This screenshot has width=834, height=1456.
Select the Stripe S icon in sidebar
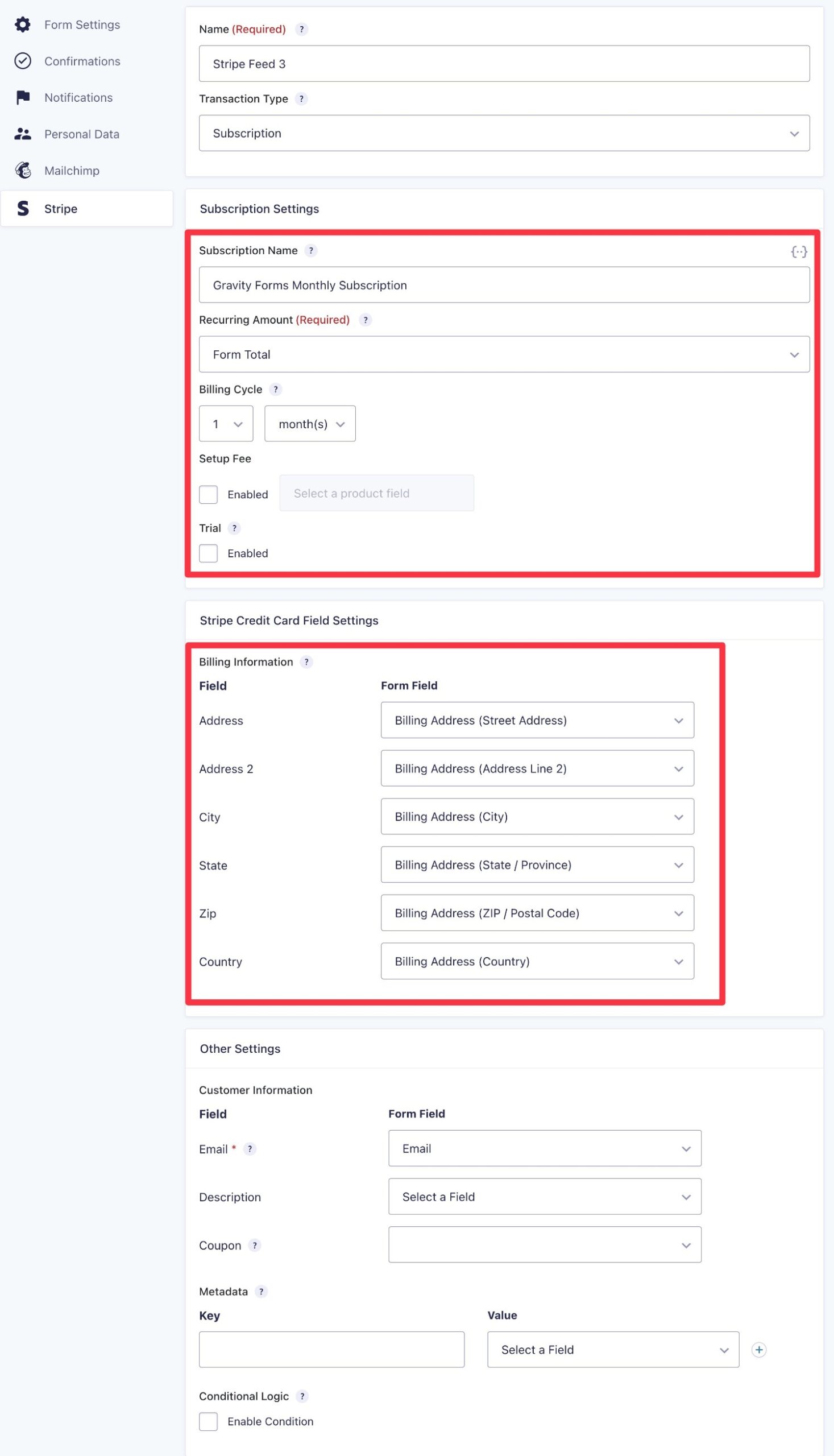[x=23, y=209]
